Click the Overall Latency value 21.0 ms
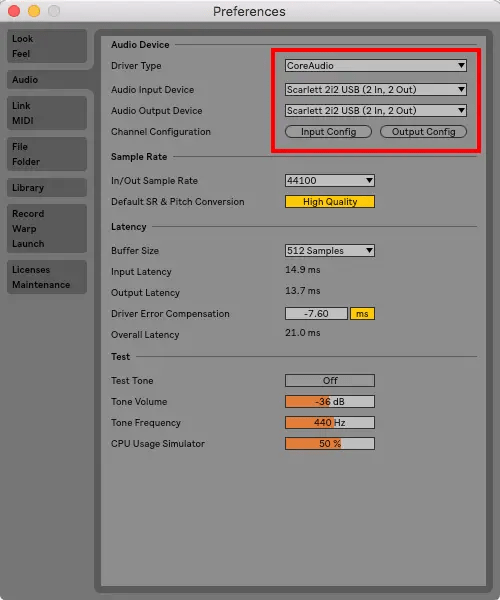 click(x=303, y=333)
